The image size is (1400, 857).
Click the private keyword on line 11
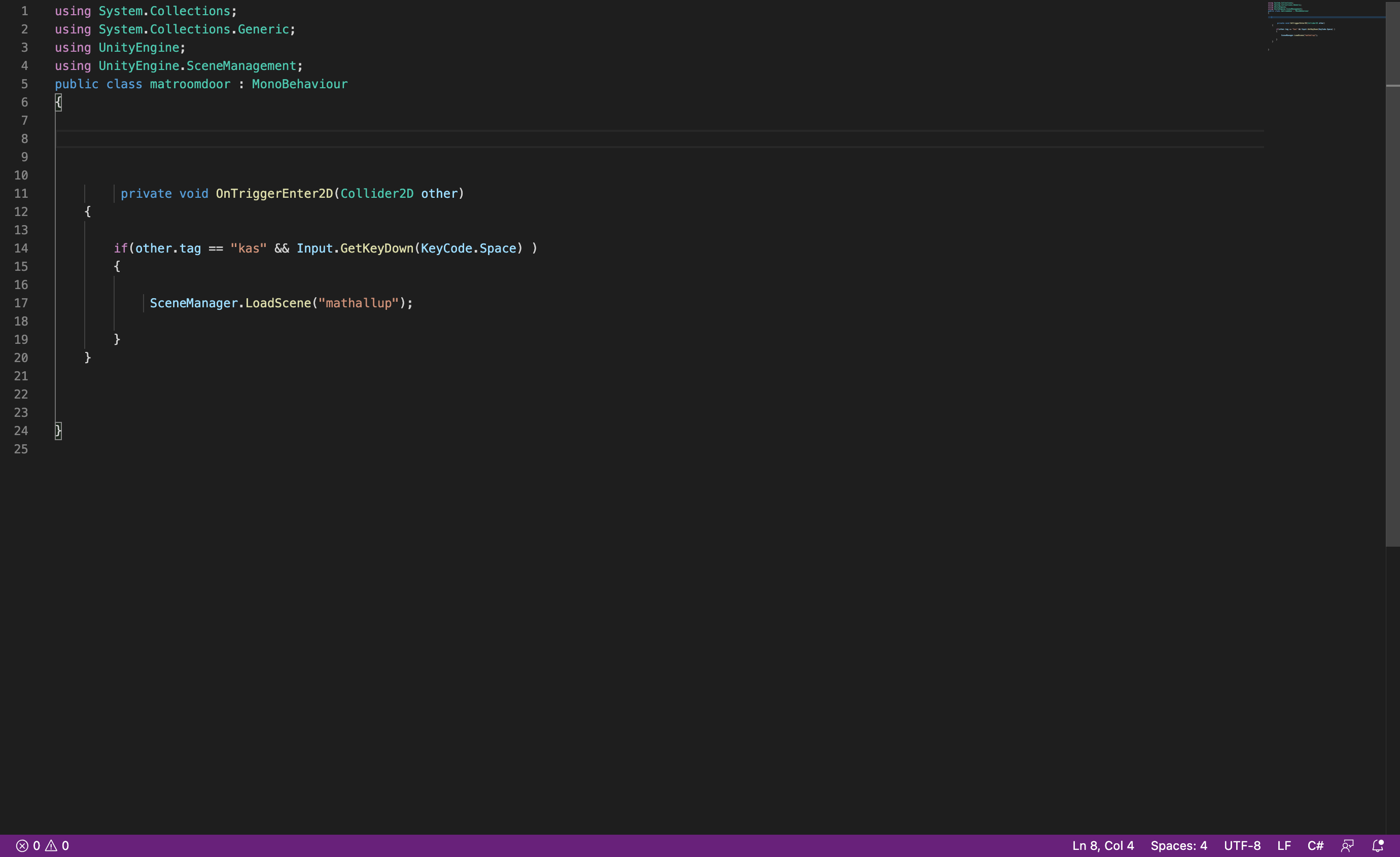pos(146,194)
